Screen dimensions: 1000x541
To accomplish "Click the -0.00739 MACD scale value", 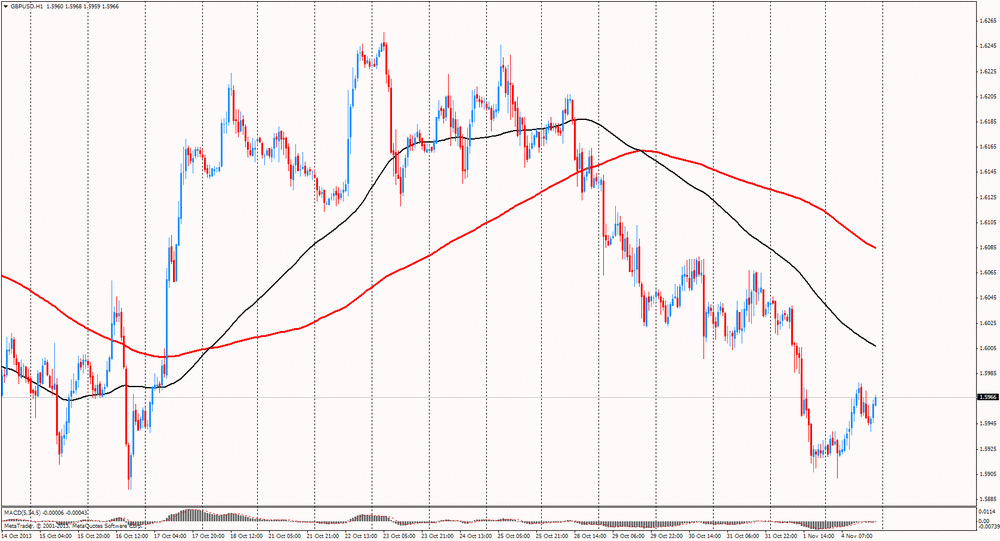I will 988,526.
